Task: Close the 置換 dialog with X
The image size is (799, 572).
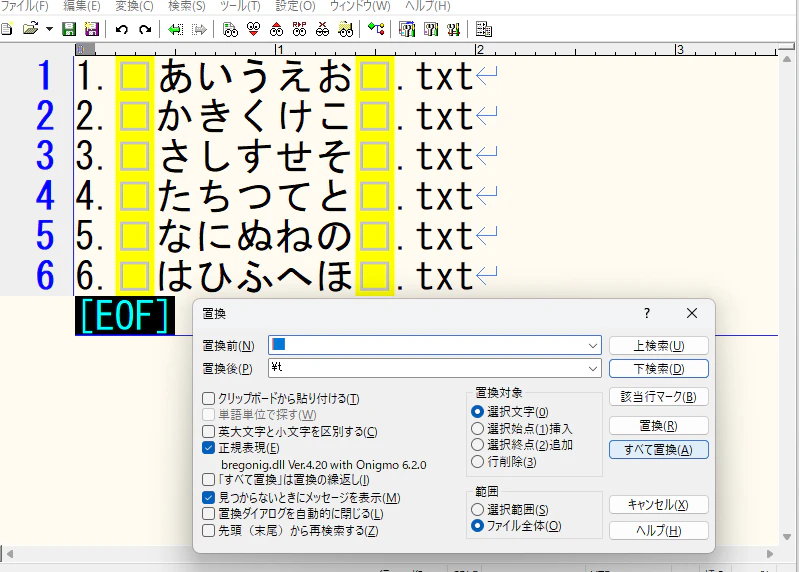Action: tap(691, 313)
